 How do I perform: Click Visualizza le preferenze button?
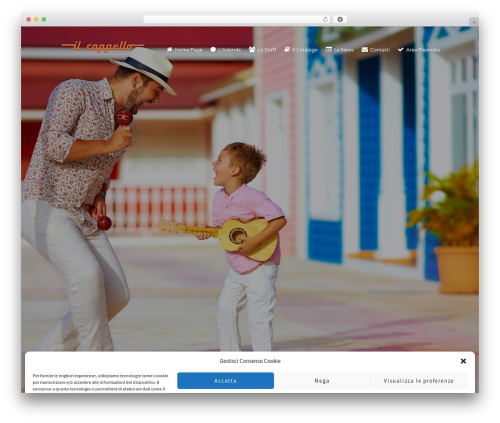[x=419, y=381]
